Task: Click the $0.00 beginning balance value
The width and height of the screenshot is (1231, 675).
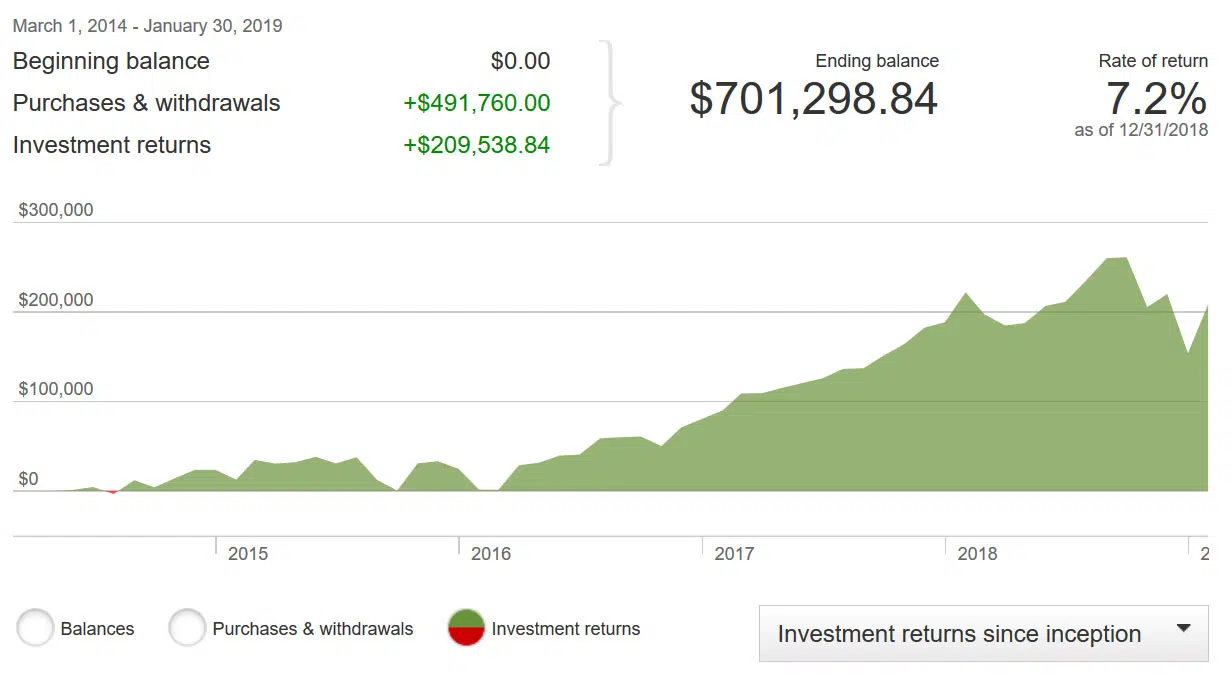Action: 520,61
